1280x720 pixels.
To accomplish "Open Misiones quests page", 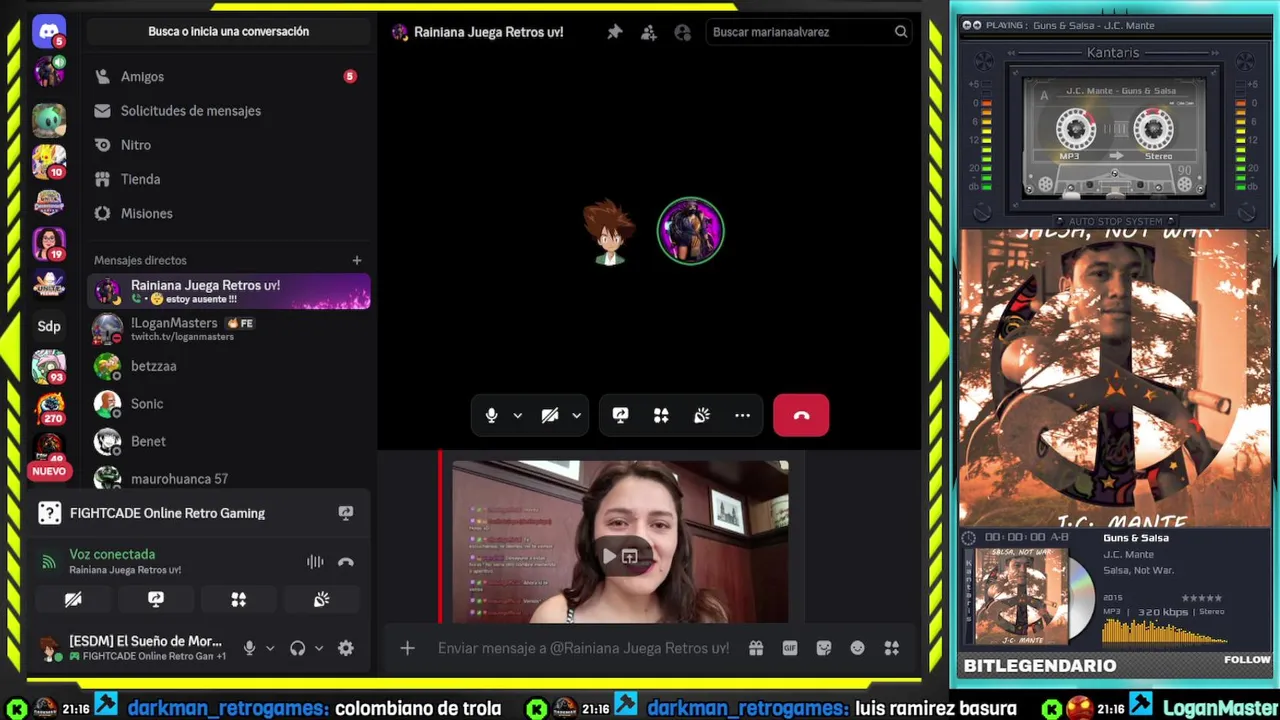I will (229, 213).
